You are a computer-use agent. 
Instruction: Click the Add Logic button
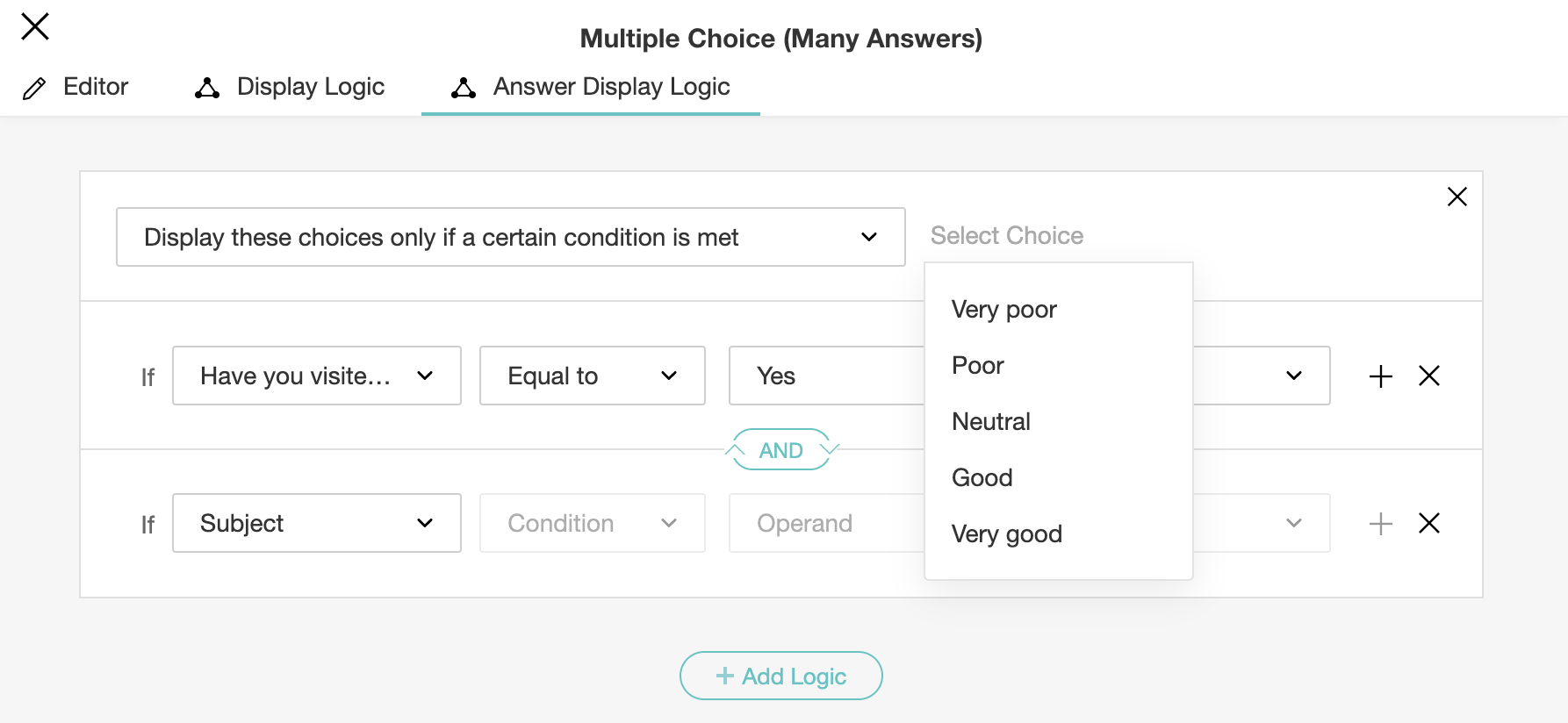[780, 676]
